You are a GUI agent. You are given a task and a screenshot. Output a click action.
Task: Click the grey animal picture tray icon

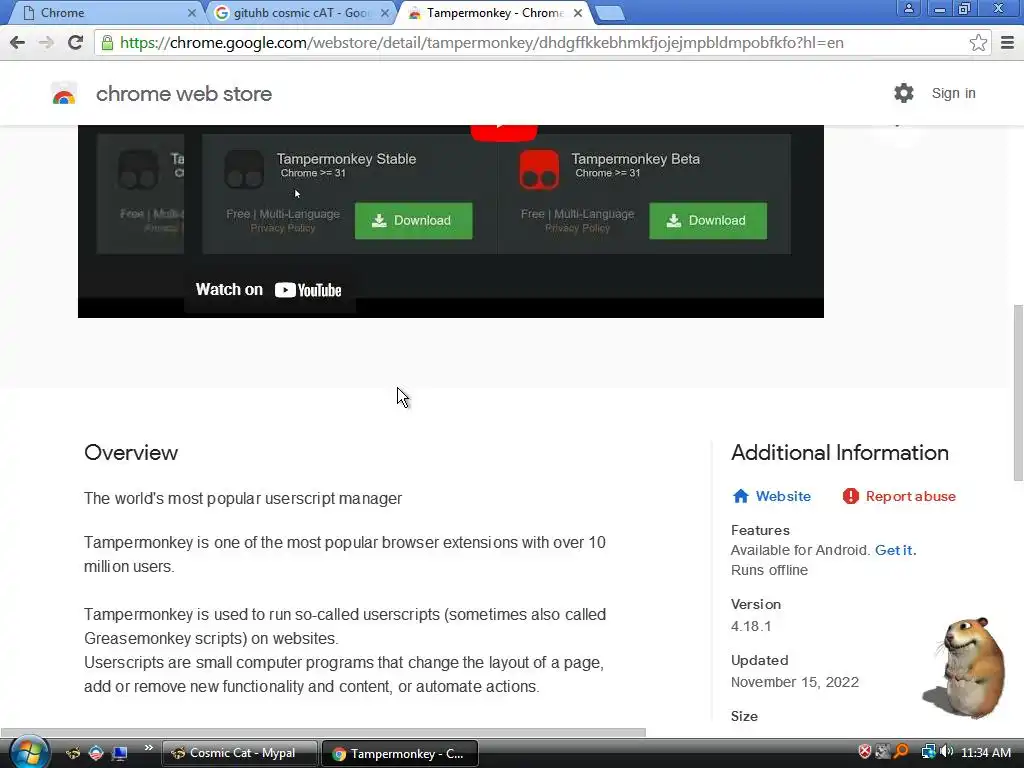coord(883,752)
